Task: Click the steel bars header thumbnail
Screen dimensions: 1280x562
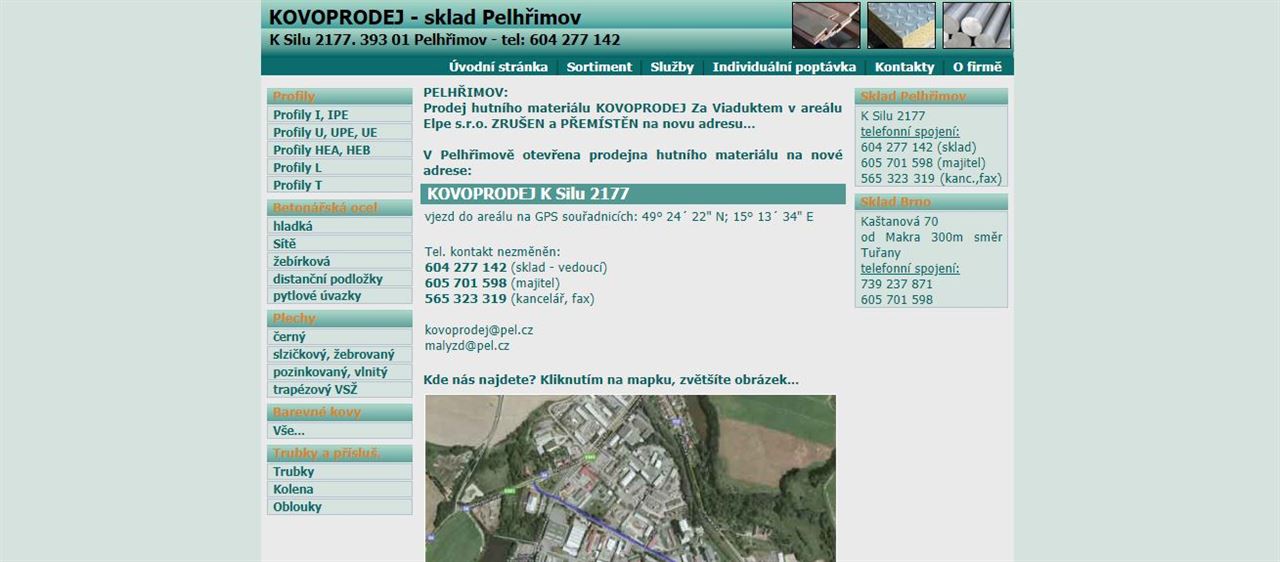Action: pyautogui.click(x=826, y=25)
